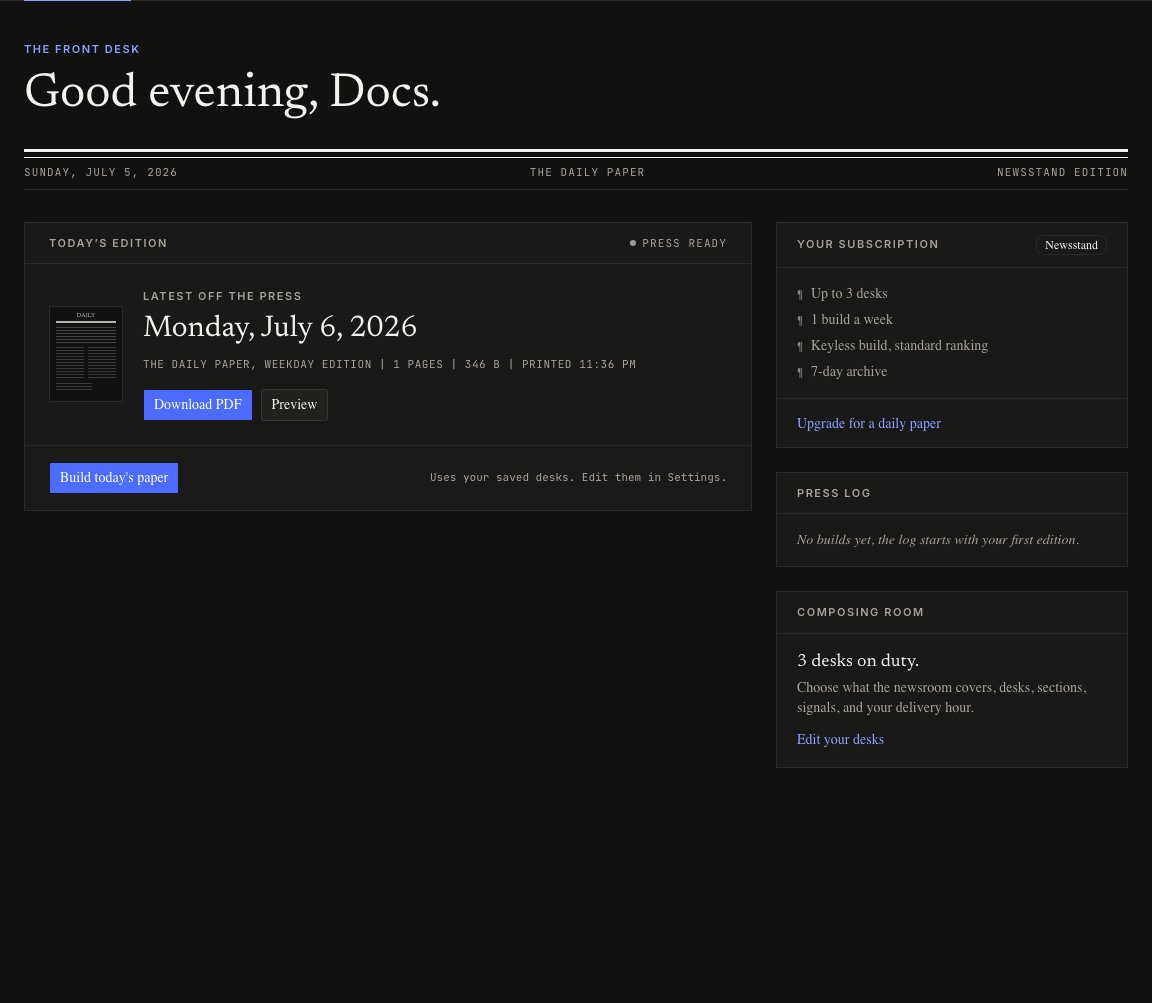Click the 1 build a week item
This screenshot has width=1152, height=1003.
coord(852,320)
